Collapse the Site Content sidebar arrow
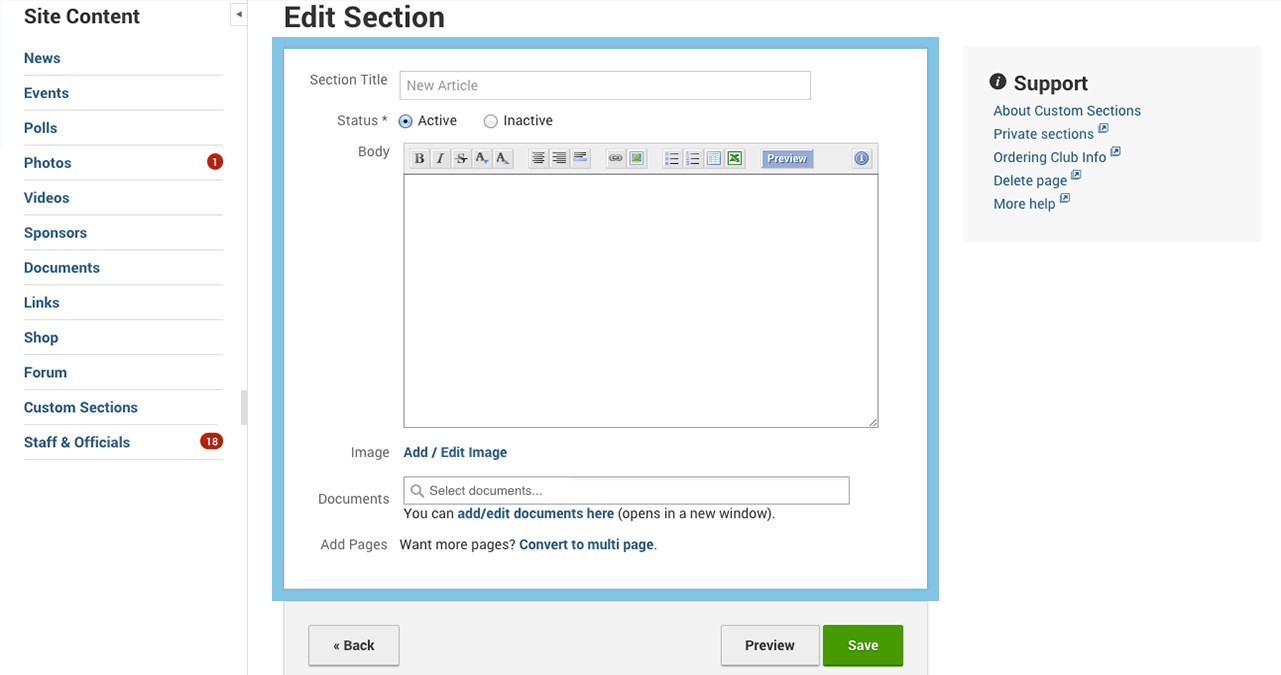Screen dimensions: 1281x675 click(x=239, y=15)
